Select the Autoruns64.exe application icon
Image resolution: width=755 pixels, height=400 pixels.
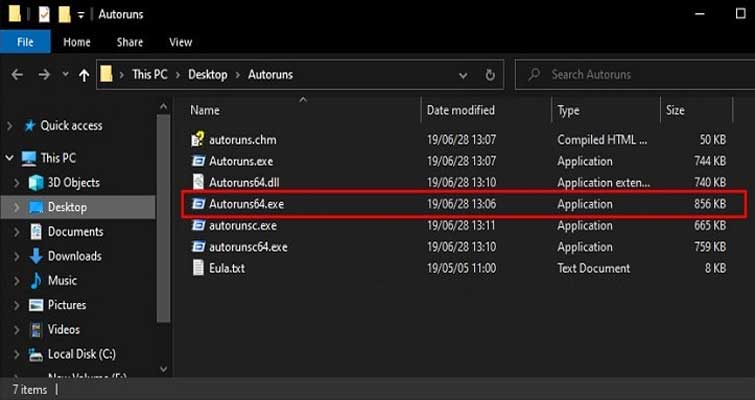click(x=198, y=204)
